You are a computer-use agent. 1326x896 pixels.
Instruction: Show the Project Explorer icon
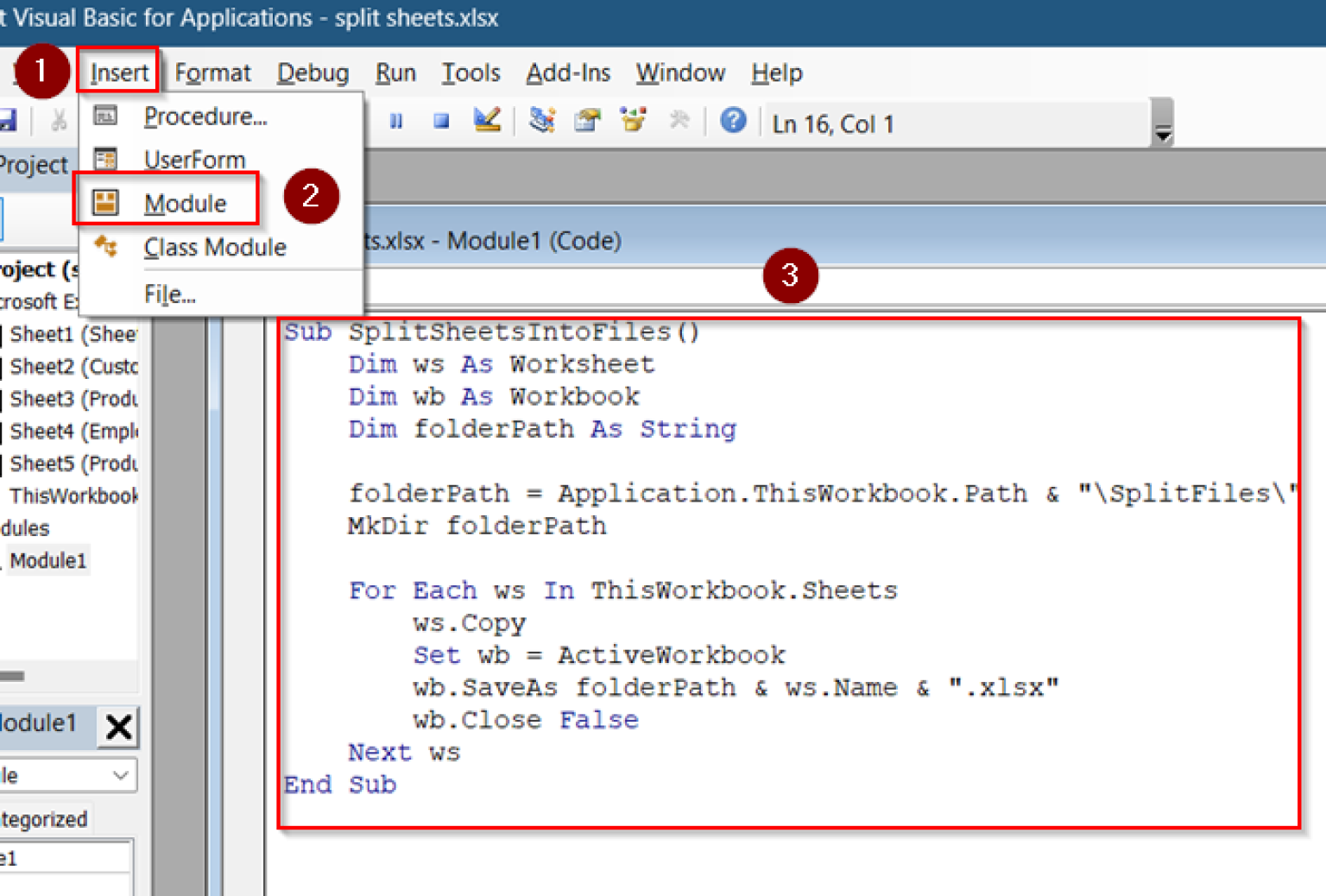click(x=542, y=122)
